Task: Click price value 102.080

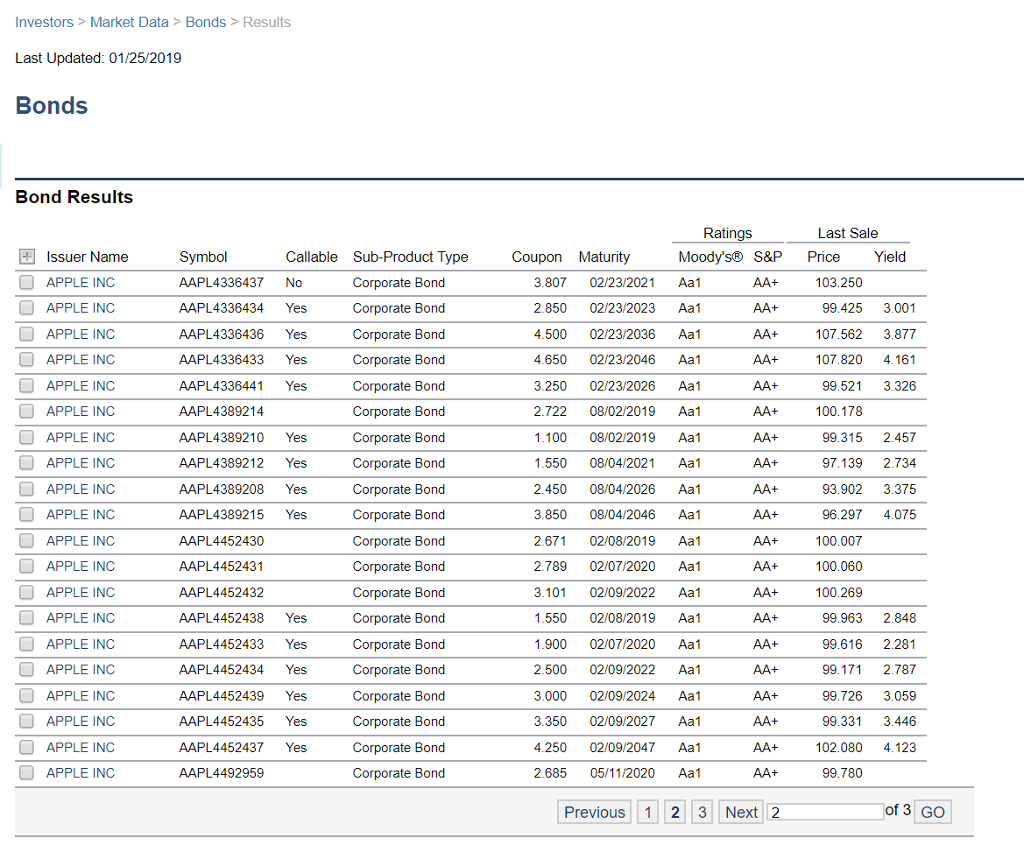Action: [x=839, y=748]
